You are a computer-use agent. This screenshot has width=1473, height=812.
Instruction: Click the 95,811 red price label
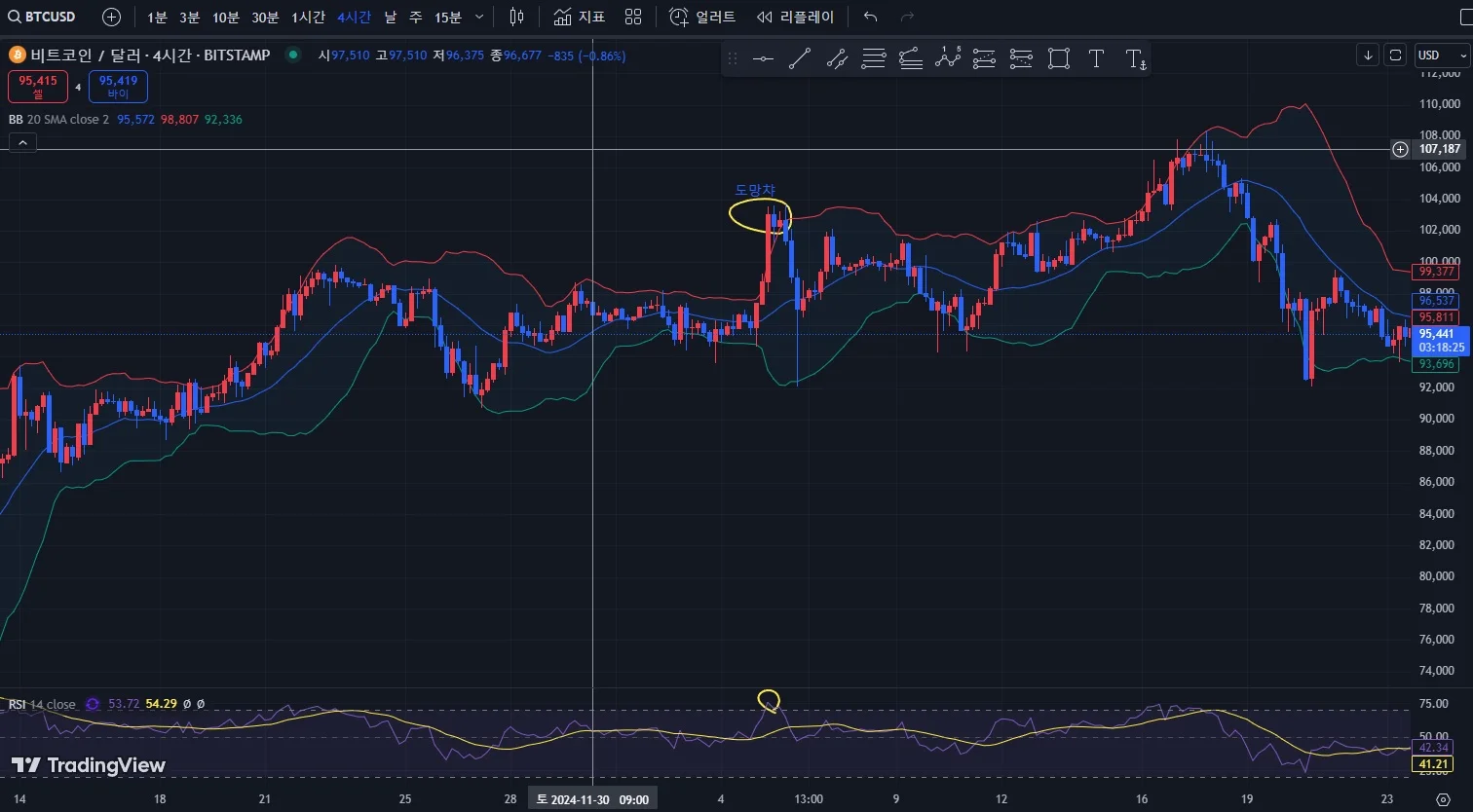coord(1437,317)
